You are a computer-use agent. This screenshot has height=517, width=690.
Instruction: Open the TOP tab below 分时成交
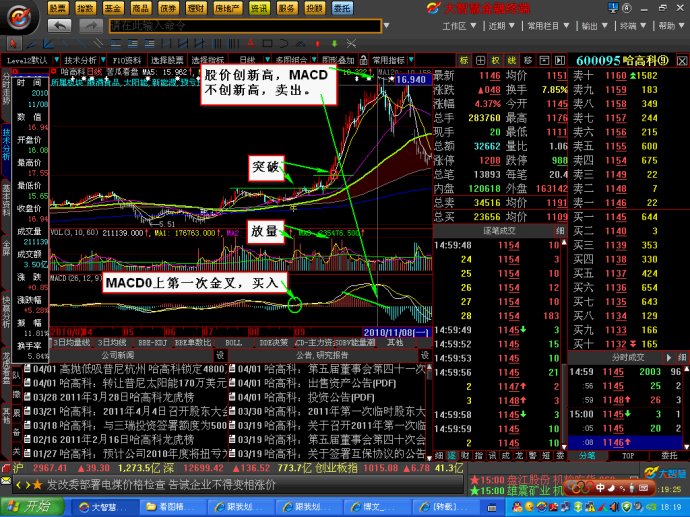click(x=628, y=456)
